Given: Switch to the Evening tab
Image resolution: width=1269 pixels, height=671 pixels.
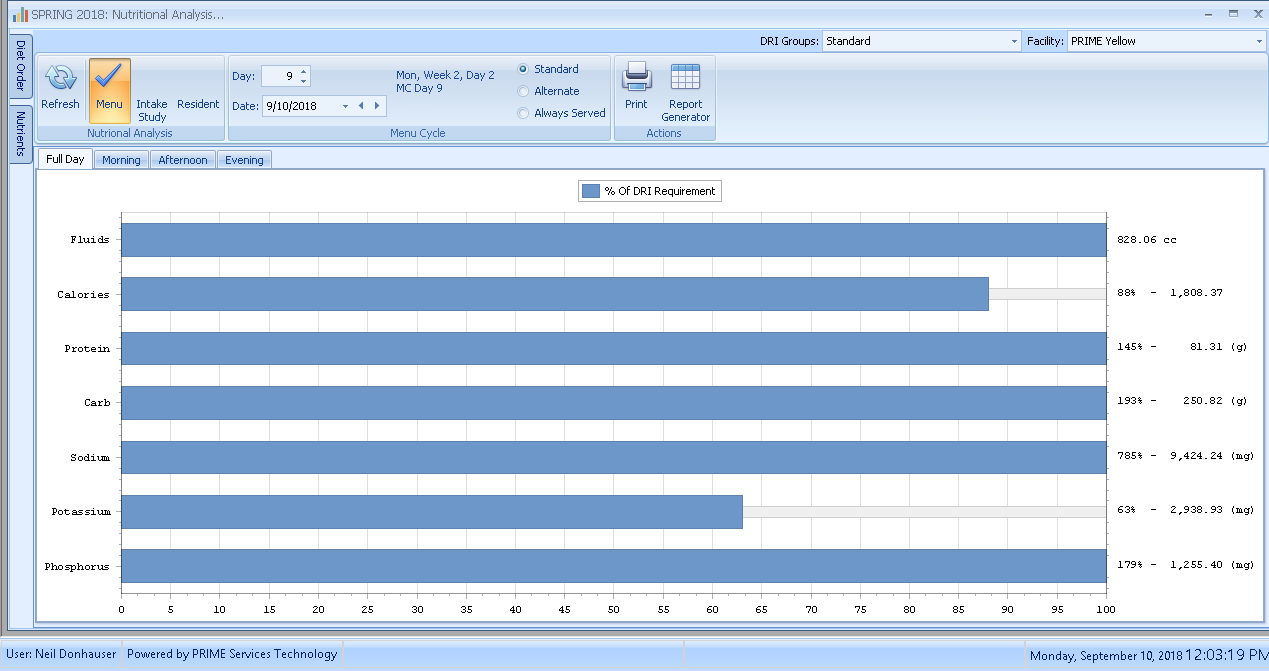Looking at the screenshot, I should tap(244, 160).
